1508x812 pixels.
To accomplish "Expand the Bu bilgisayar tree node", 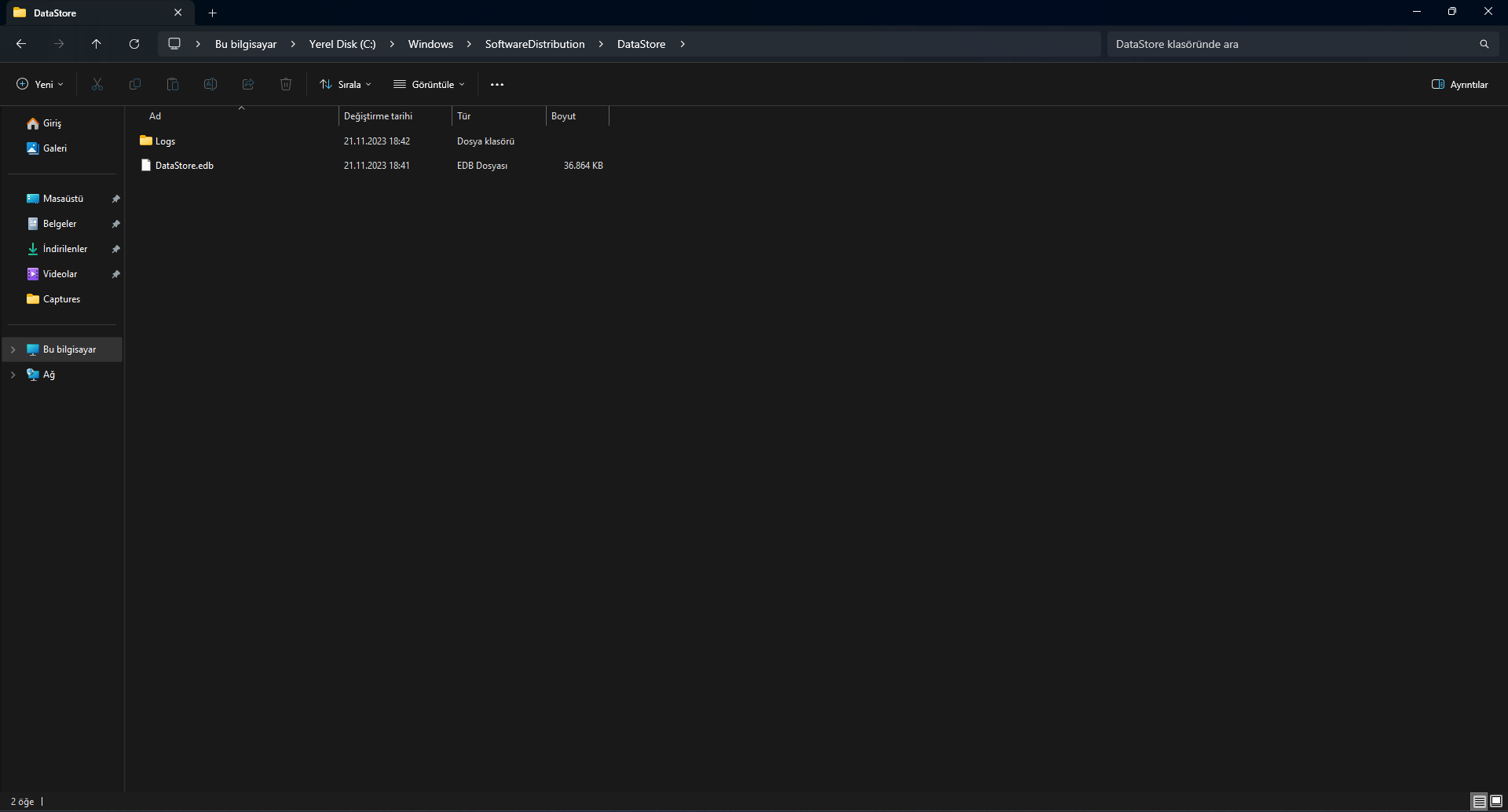I will point(13,349).
